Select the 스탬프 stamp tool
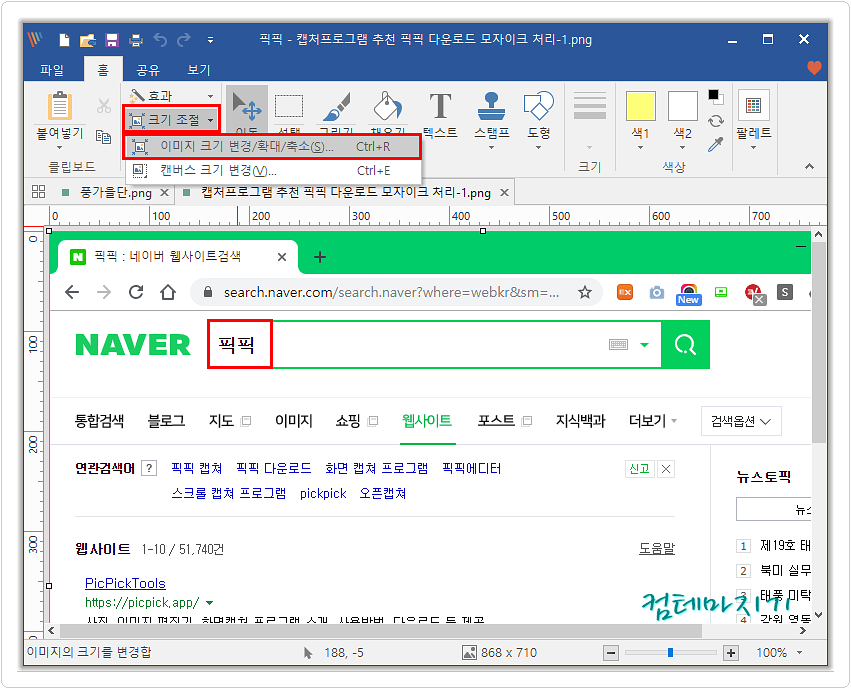Viewport: 851px width, 689px height. (x=492, y=106)
